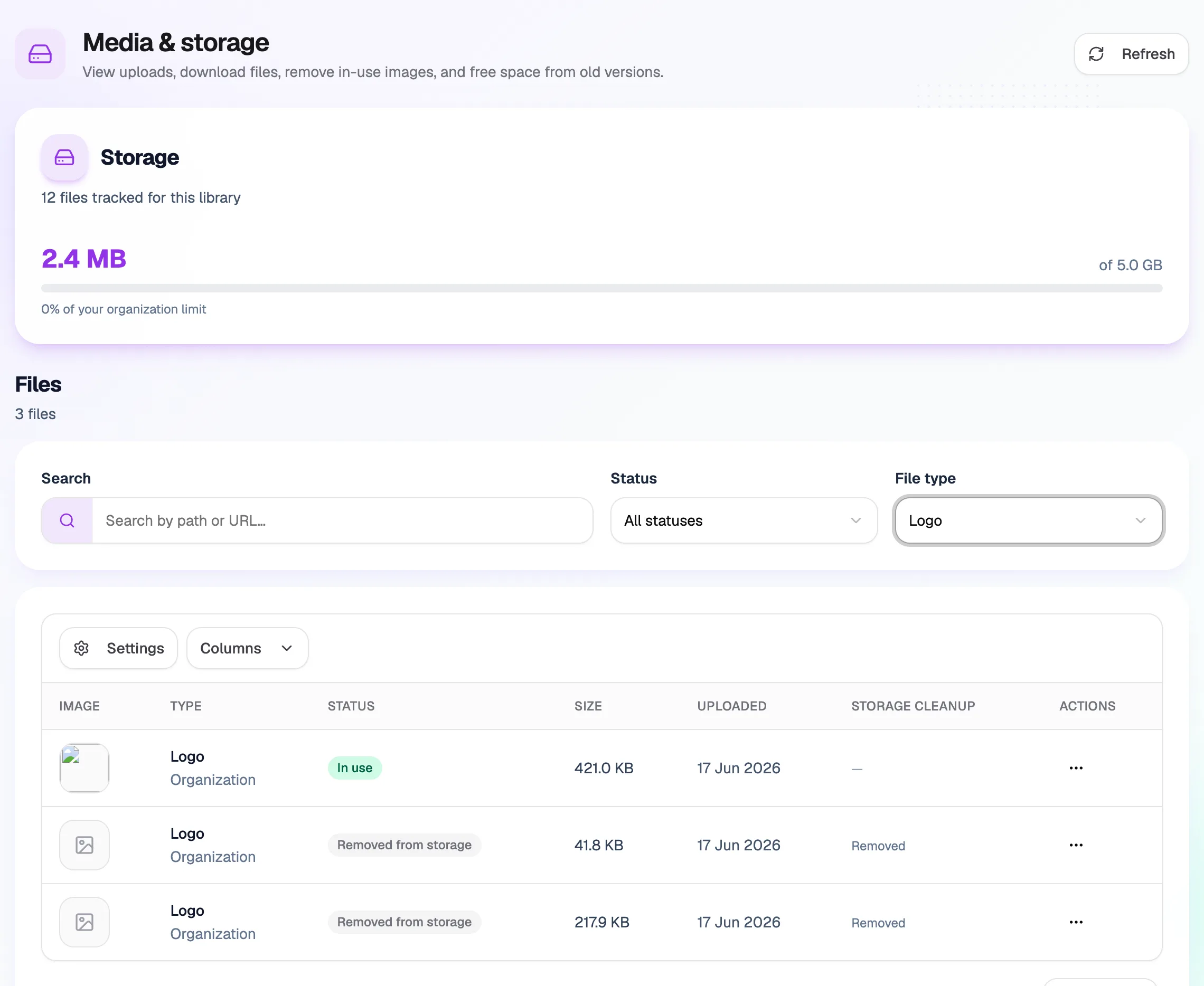
Task: Click Removed cleanup text for 217.9 KB row
Action: pyautogui.click(x=878, y=923)
